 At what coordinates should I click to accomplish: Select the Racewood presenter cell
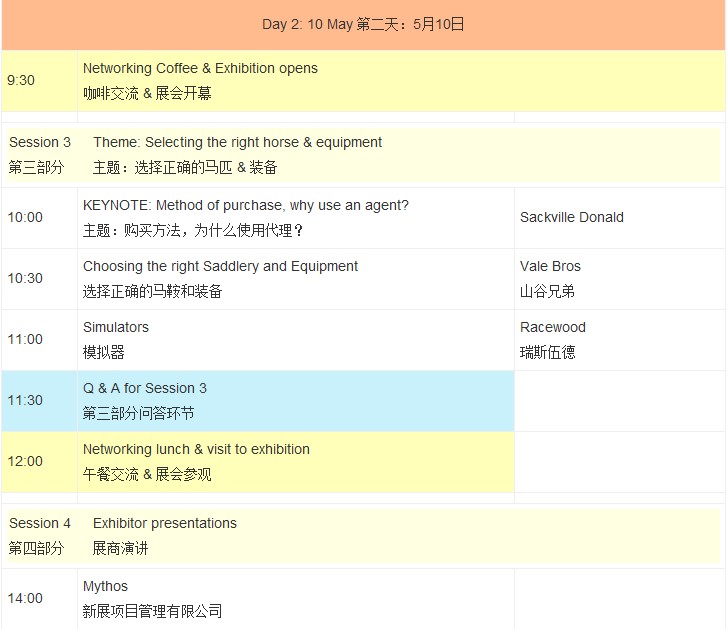click(552, 339)
